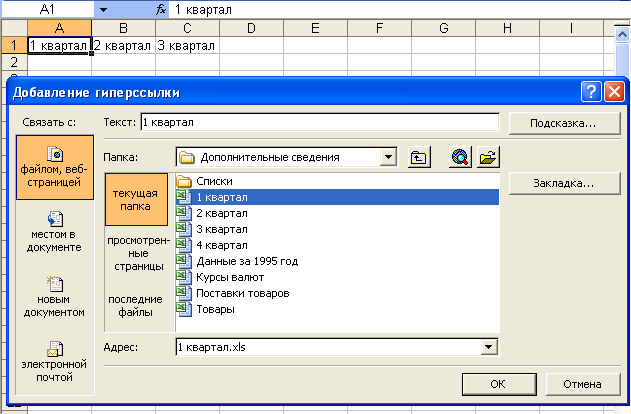631x414 pixels.
Task: Switch to текущая папка tab
Action: pyautogui.click(x=136, y=200)
